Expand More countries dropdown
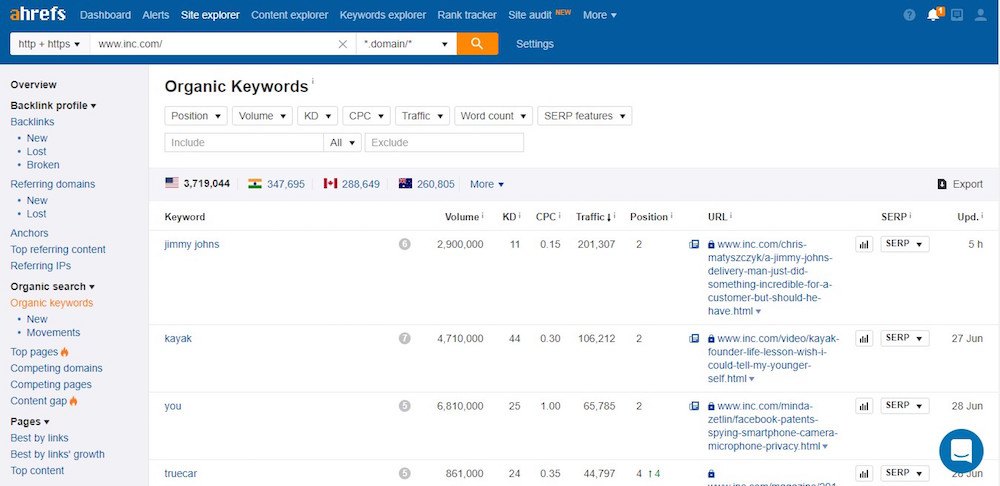 487,184
